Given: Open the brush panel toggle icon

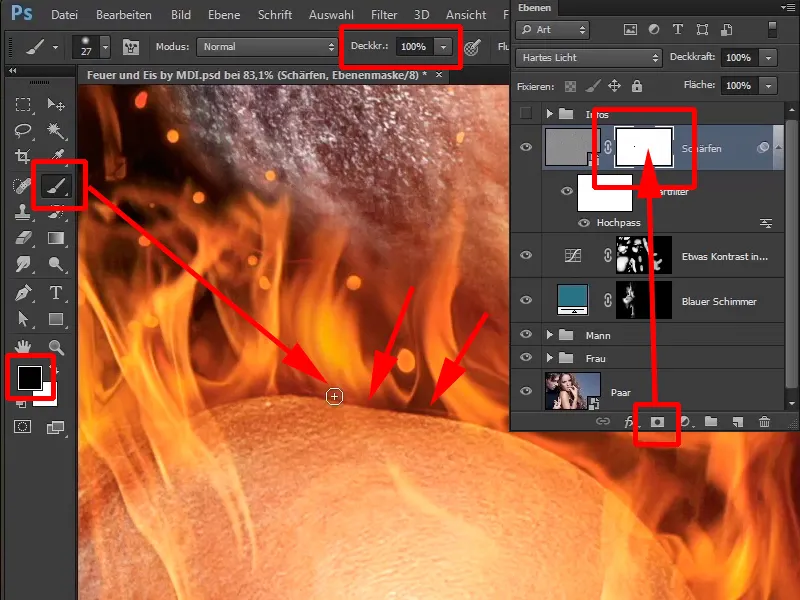Looking at the screenshot, I should tap(131, 47).
